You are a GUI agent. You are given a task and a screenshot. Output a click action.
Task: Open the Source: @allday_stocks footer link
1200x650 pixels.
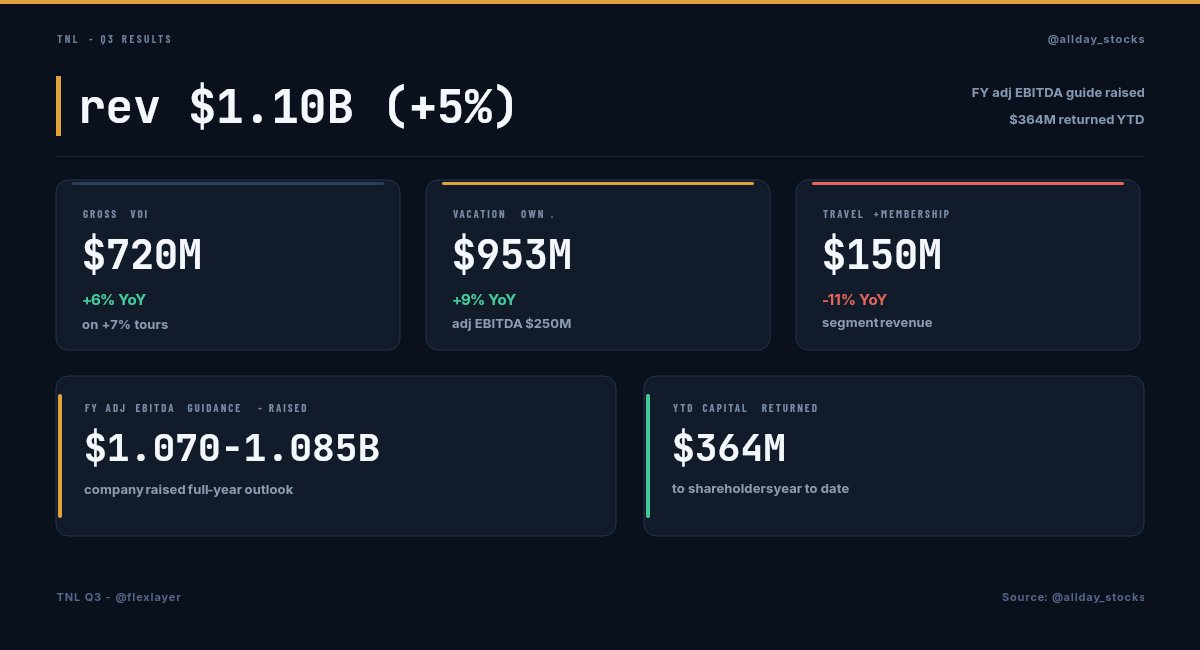tap(1074, 597)
